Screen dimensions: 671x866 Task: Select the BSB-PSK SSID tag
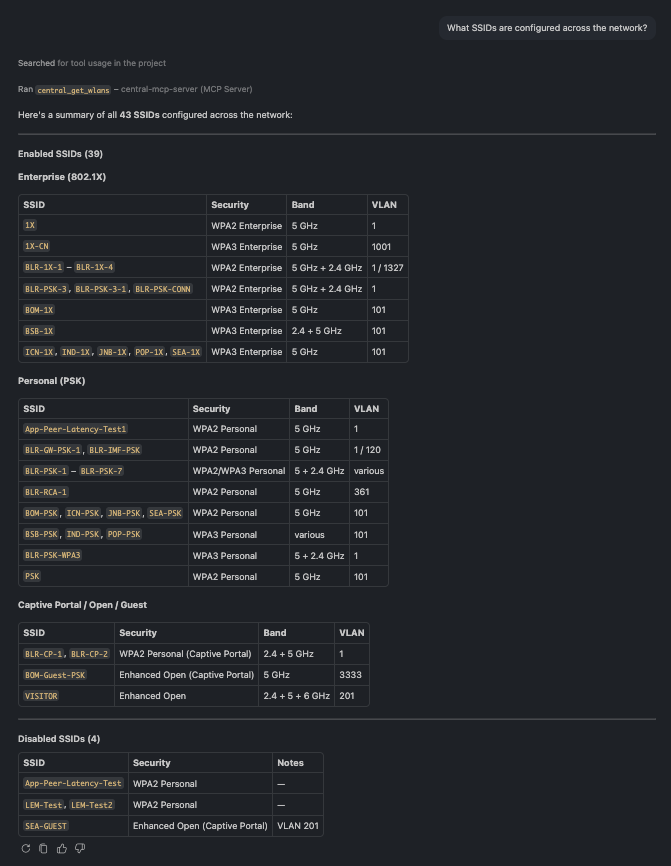41,534
